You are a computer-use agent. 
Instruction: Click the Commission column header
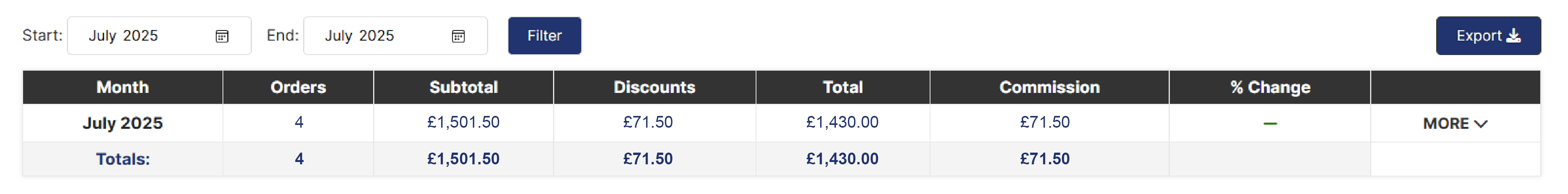point(1049,87)
